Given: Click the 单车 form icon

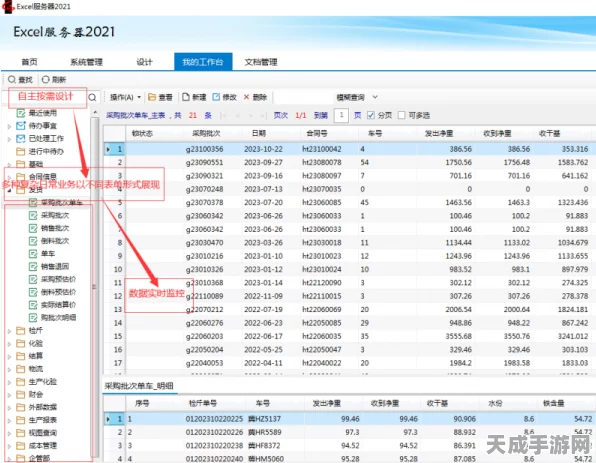Looking at the screenshot, I should [x=33, y=254].
